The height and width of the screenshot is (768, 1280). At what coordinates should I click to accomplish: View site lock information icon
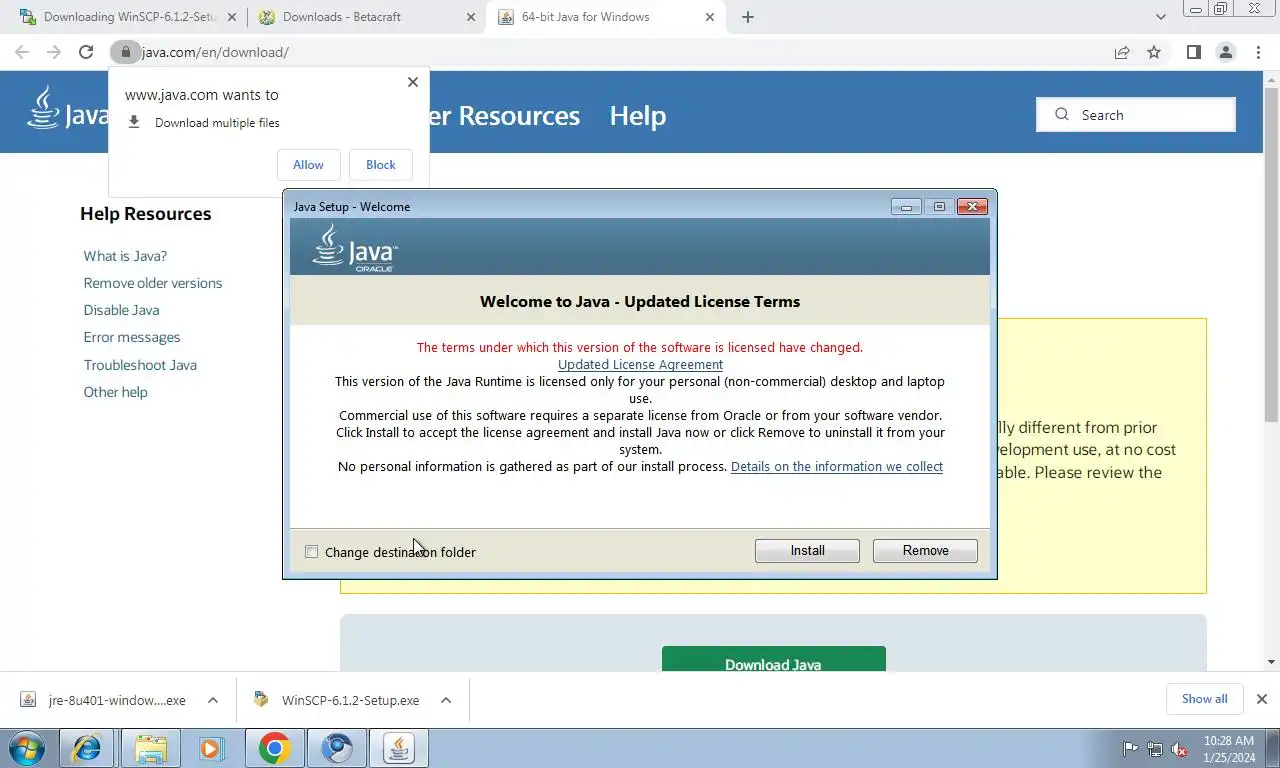124,52
